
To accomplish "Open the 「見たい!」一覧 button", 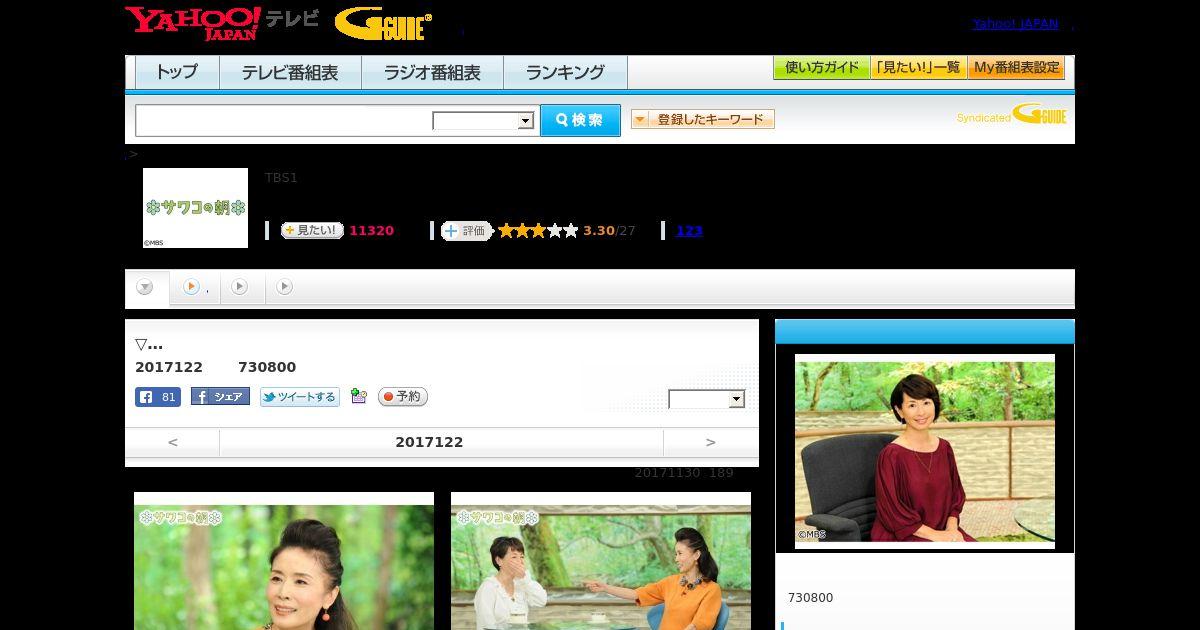I will point(918,68).
